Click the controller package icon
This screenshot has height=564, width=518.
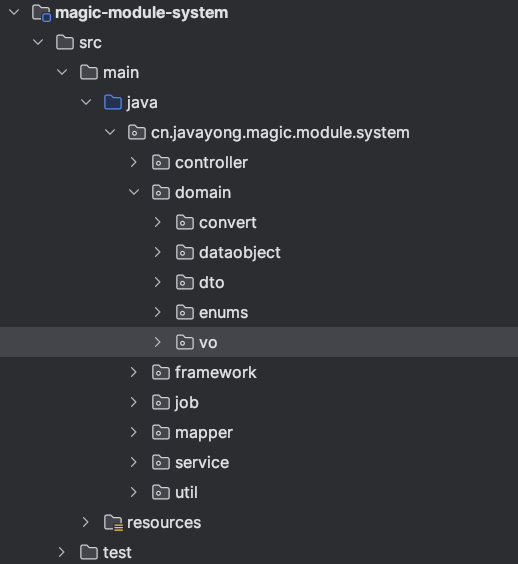coord(160,163)
